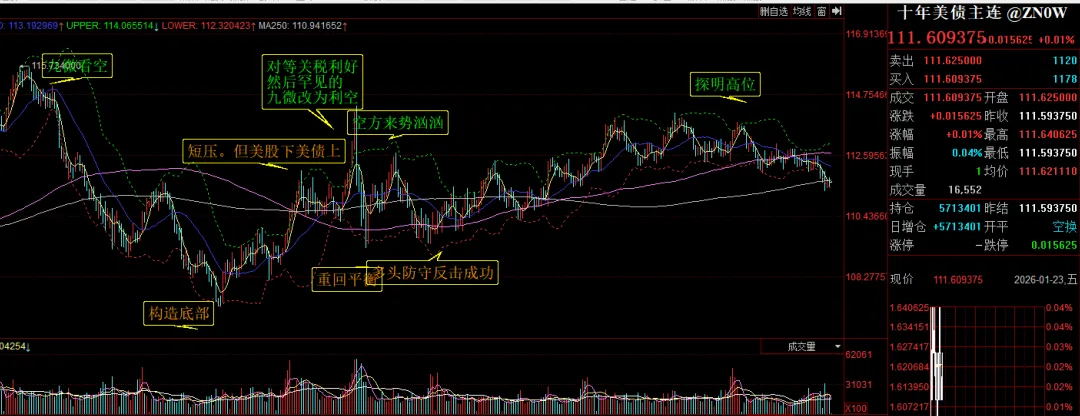Select the 探明高位 annotation label
The image size is (1080, 416).
point(725,85)
